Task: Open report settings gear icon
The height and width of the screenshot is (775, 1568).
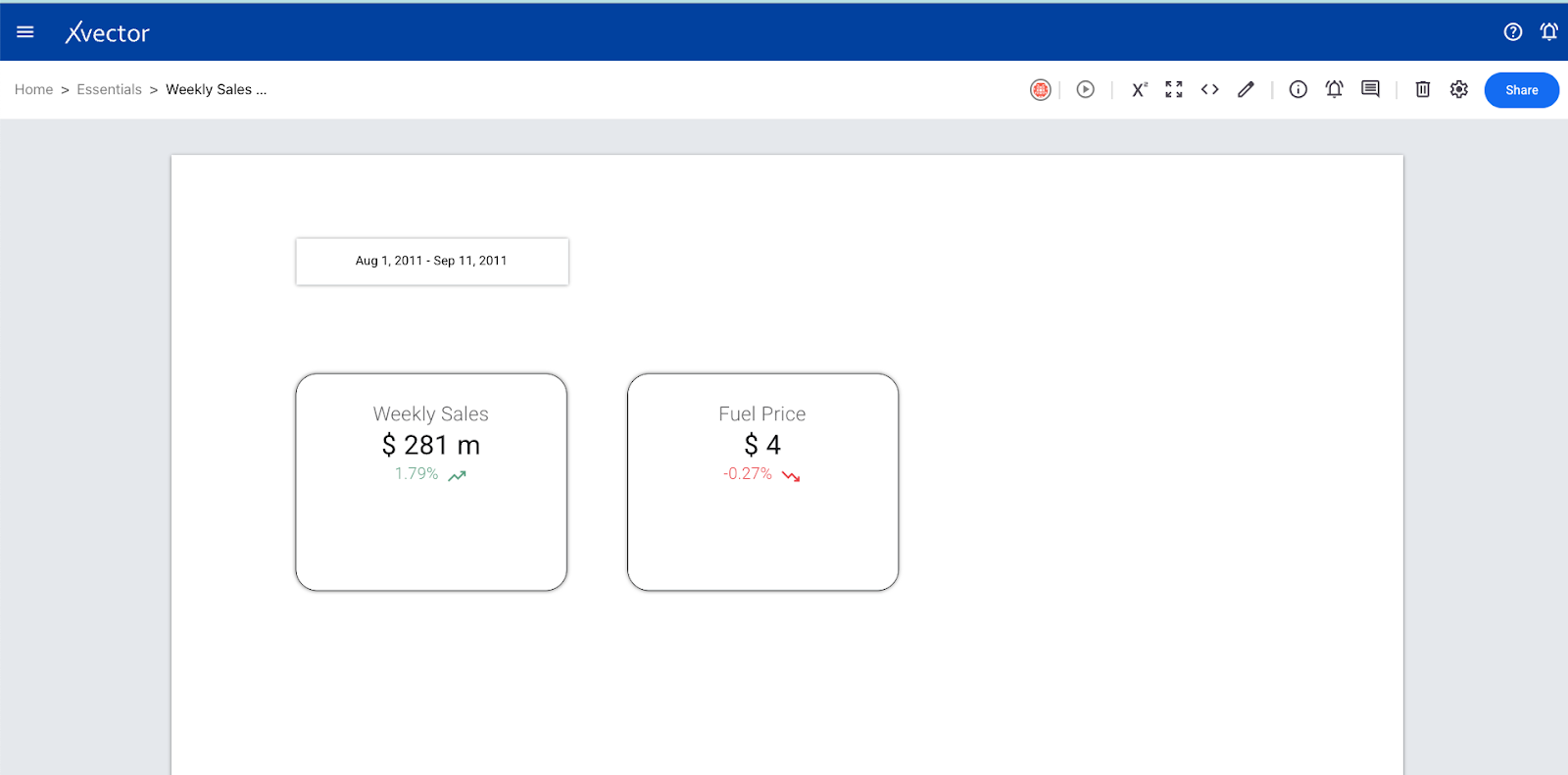Action: 1459,90
